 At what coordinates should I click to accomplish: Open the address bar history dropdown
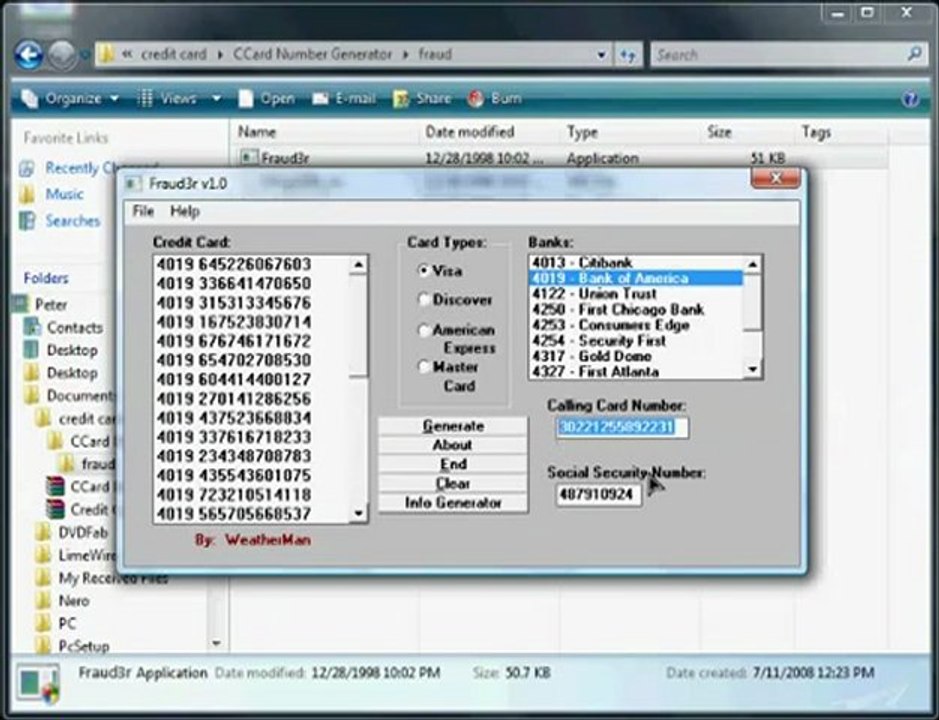(601, 55)
